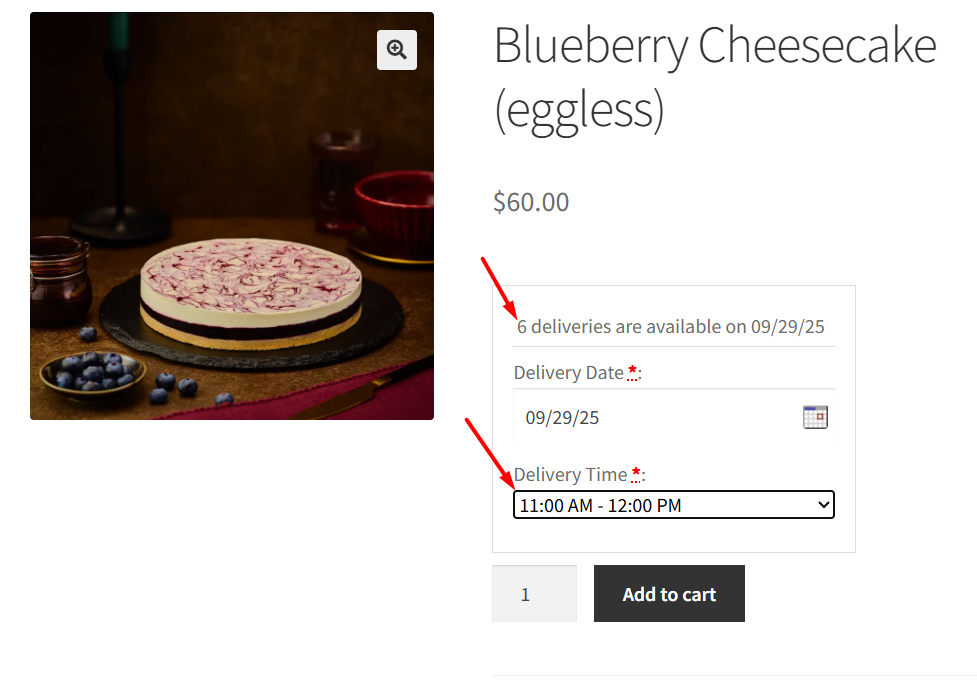Click the Delivery Date label
The image size is (977, 689).
[x=568, y=373]
